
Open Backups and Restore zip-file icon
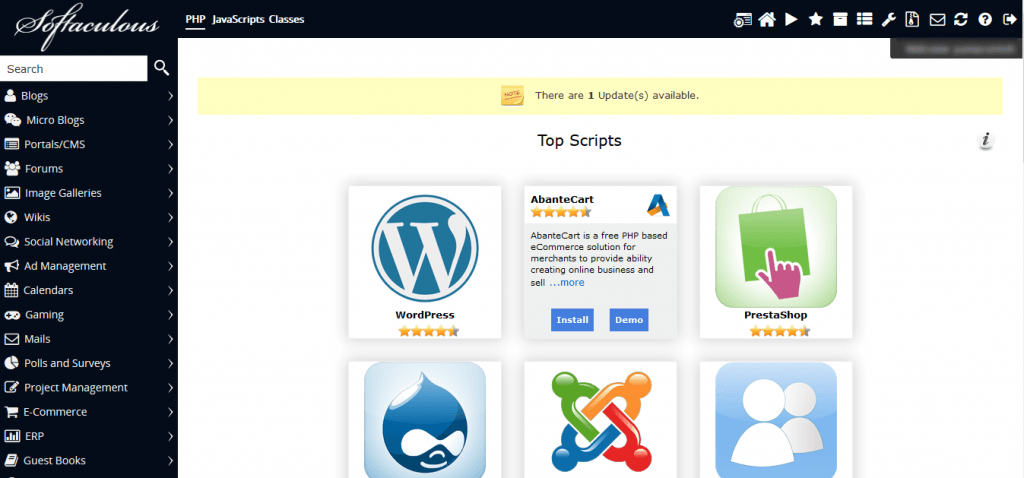(x=912, y=20)
